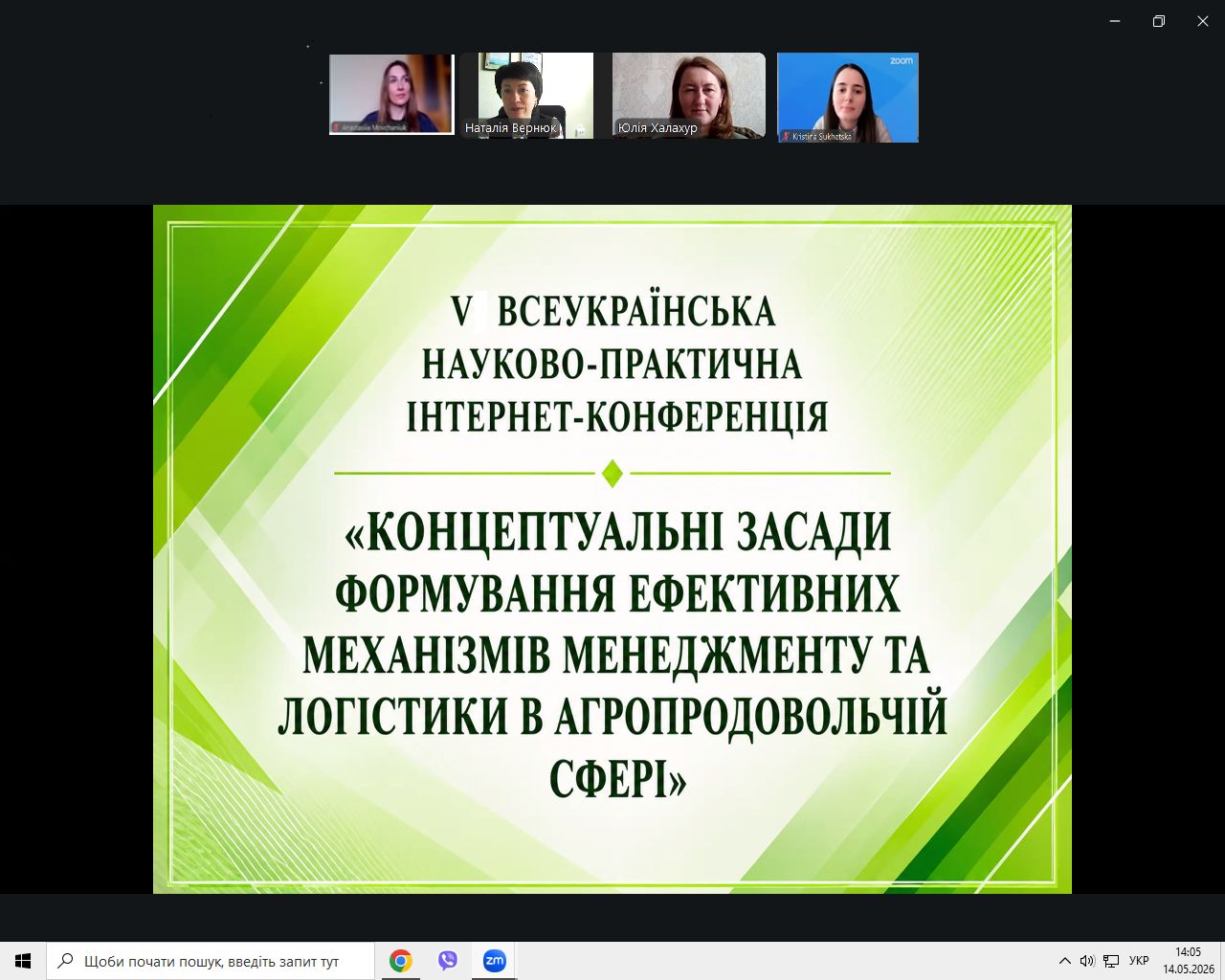1225x980 pixels.
Task: Click the name label Наталія Вернюк
Action: [x=511, y=128]
